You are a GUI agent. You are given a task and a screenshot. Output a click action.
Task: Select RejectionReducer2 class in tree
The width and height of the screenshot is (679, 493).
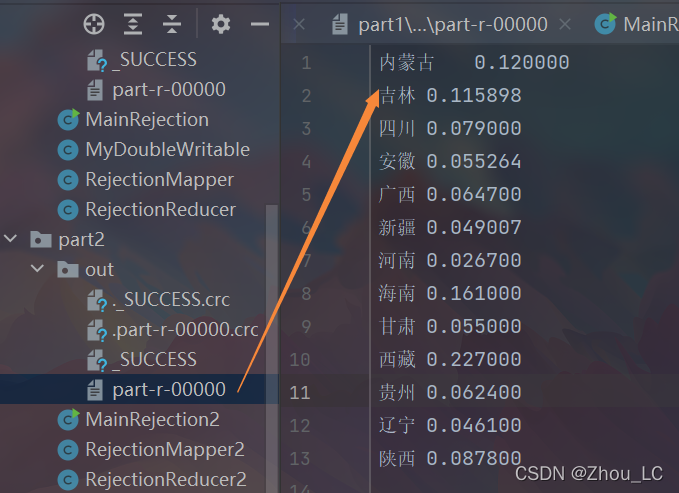tap(166, 480)
